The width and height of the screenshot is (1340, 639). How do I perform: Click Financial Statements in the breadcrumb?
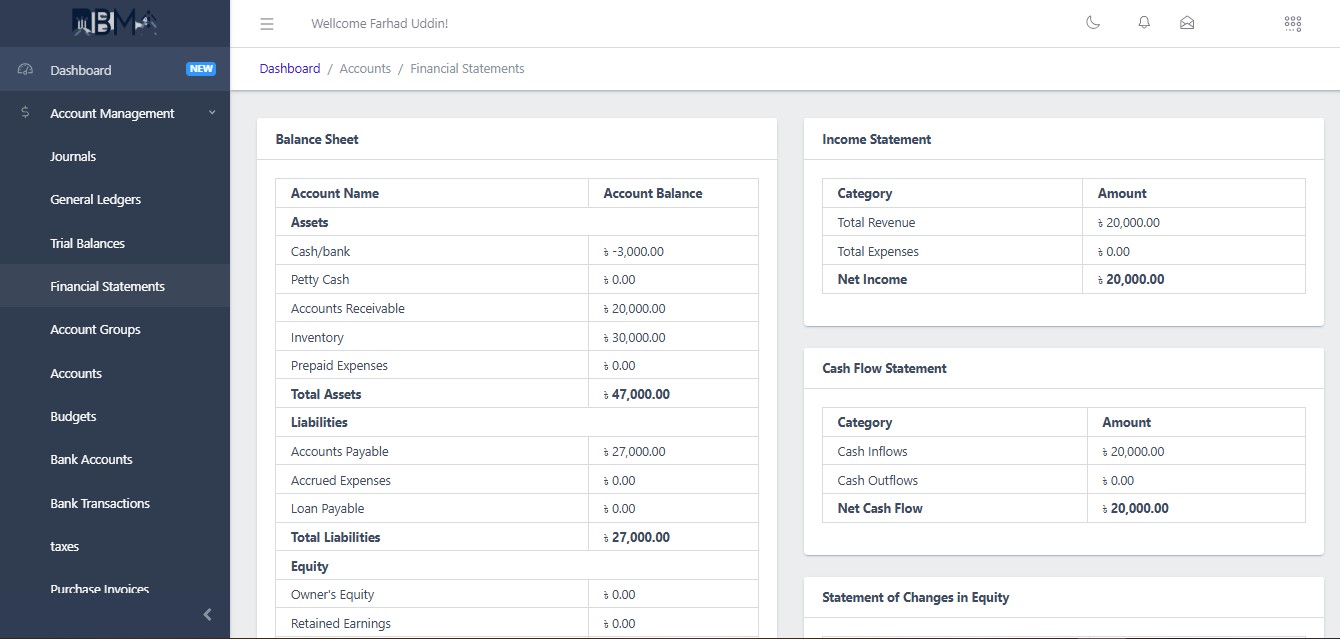pos(467,69)
